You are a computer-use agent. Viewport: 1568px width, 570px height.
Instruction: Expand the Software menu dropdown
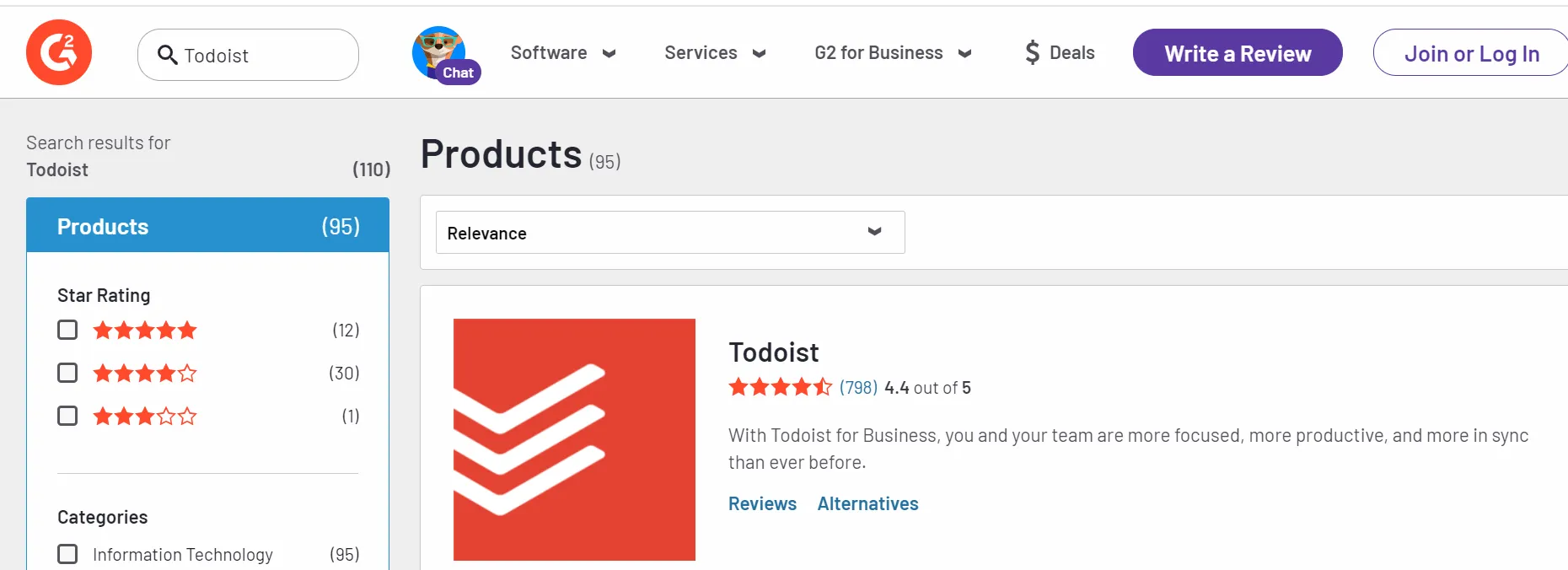[563, 53]
